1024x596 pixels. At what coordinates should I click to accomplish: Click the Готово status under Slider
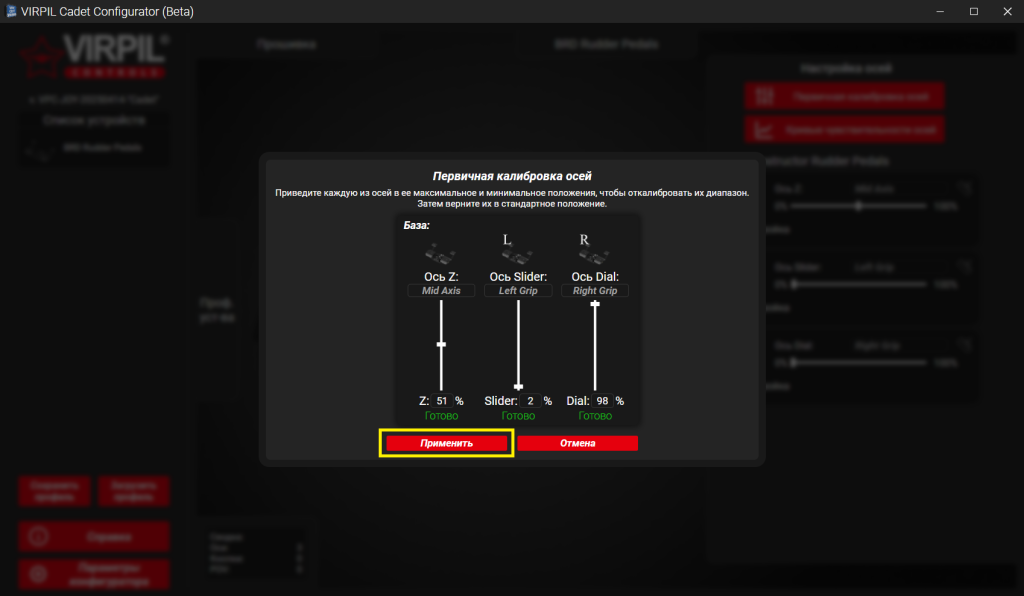[518, 416]
